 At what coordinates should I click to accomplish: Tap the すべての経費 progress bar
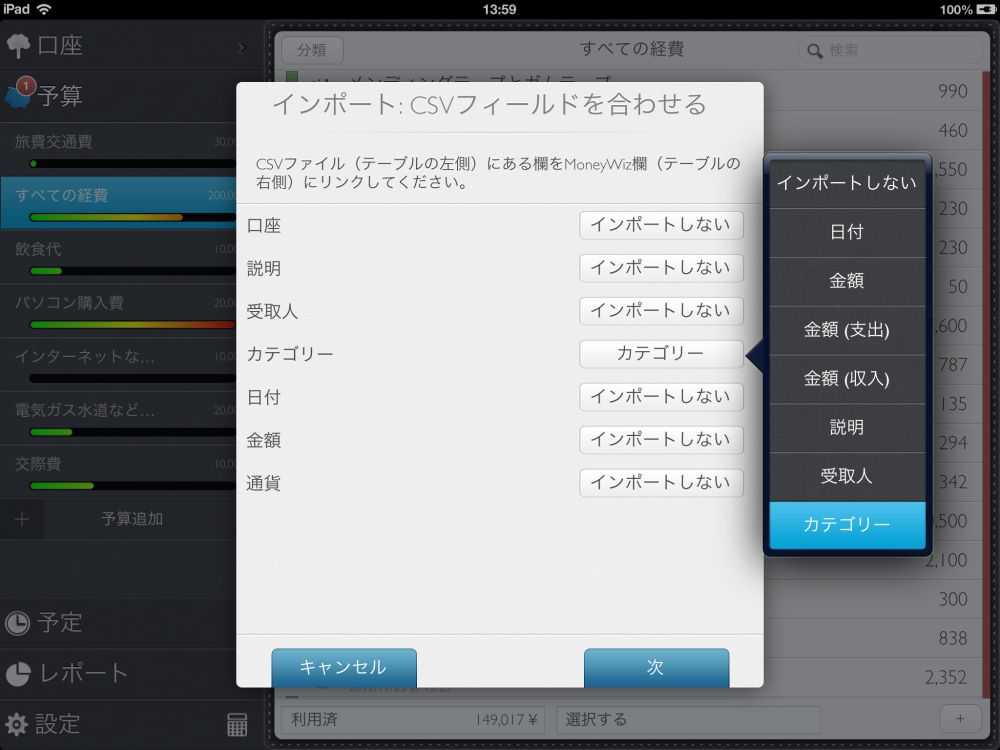(133, 217)
